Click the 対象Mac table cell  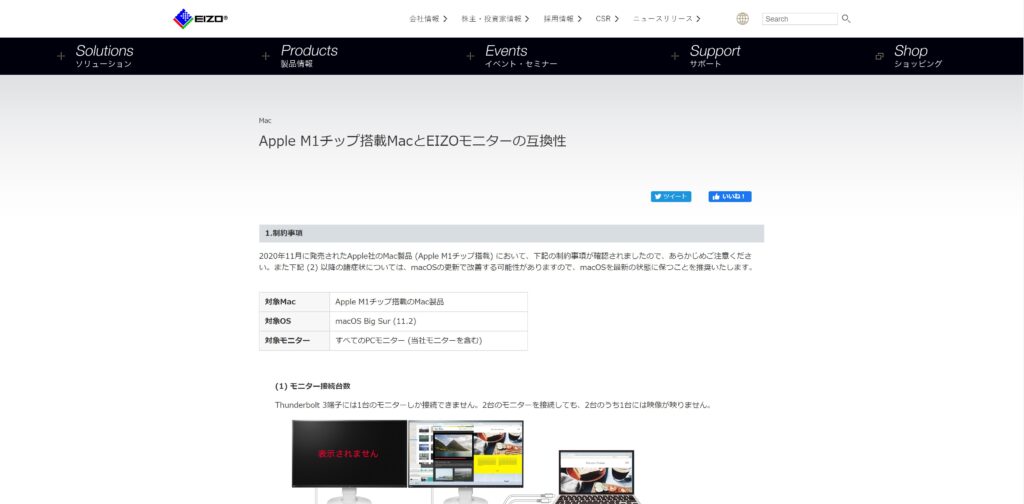pos(295,302)
